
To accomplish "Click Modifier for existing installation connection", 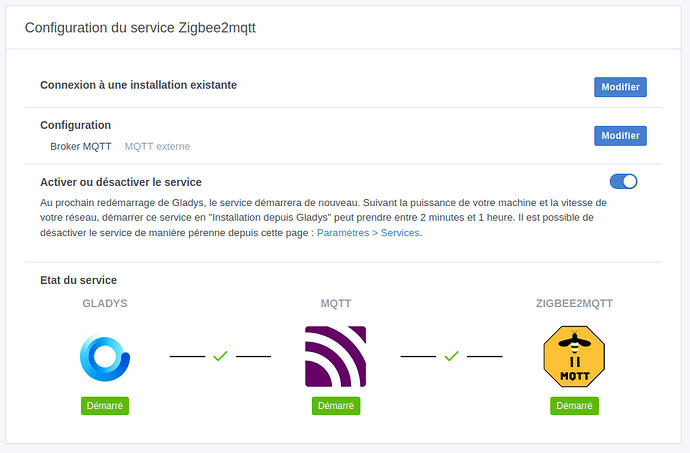I will tap(620, 87).
